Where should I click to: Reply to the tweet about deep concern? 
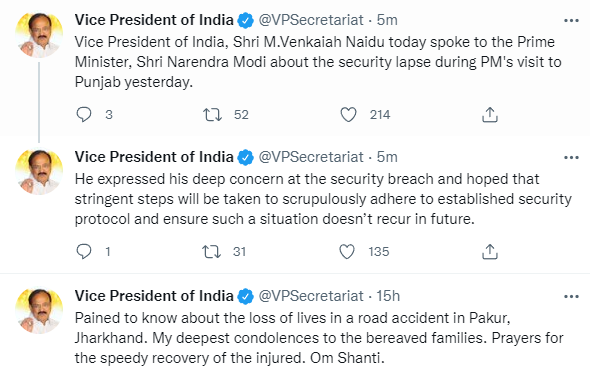point(84,251)
